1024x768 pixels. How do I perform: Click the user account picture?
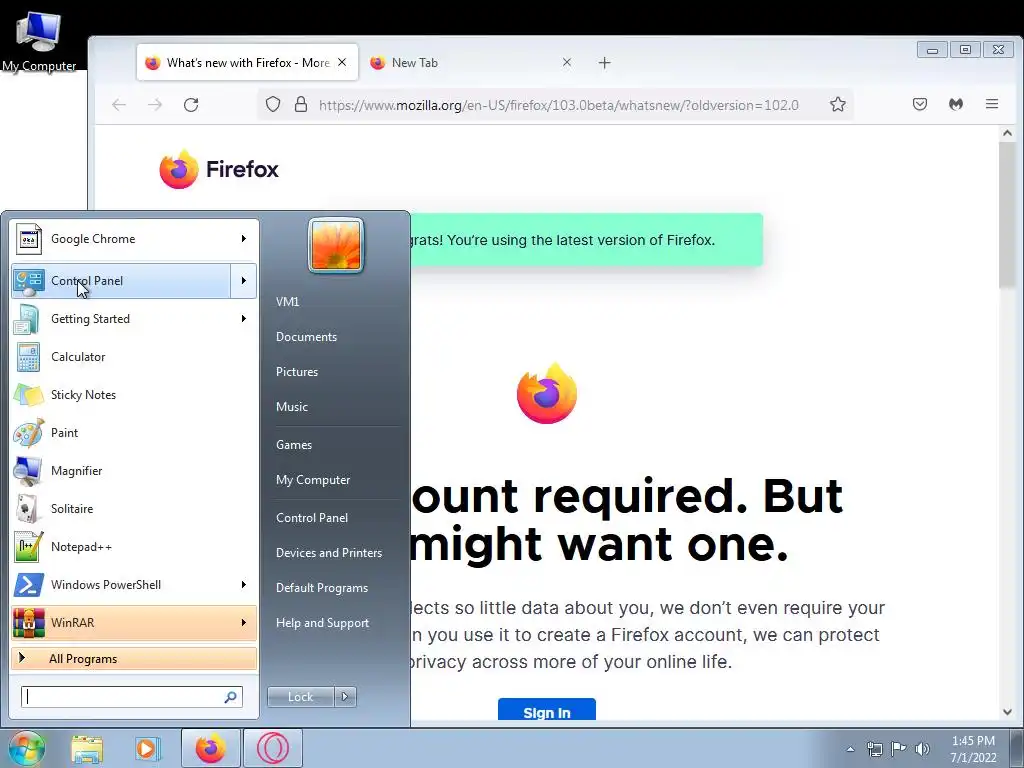coord(336,245)
